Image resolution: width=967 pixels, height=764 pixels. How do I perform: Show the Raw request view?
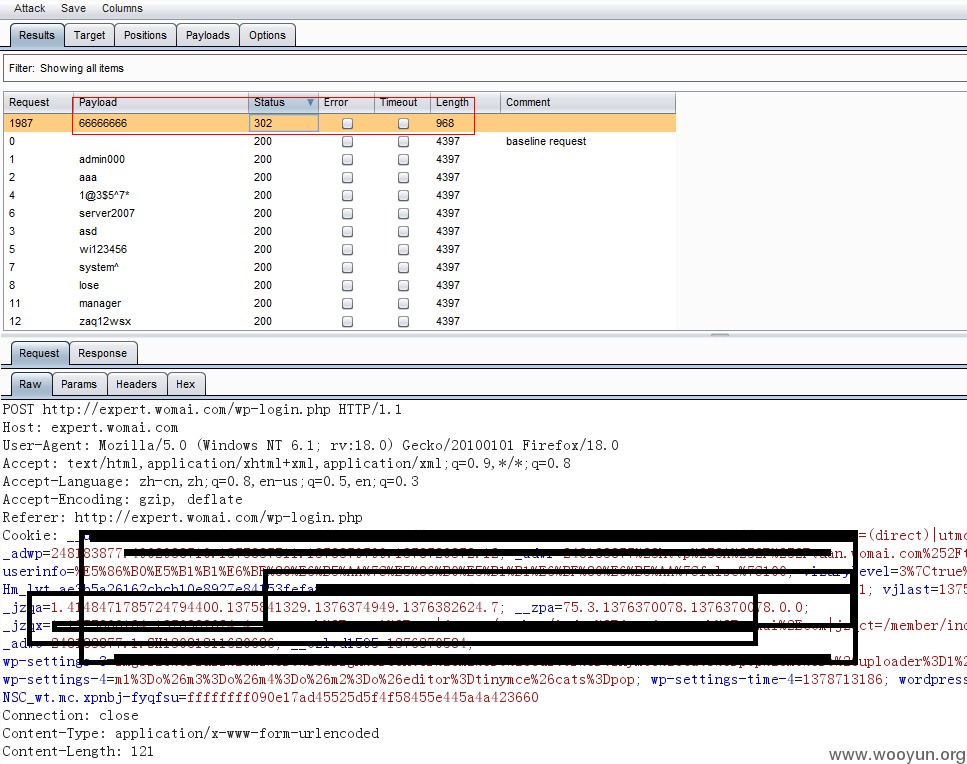pyautogui.click(x=30, y=384)
